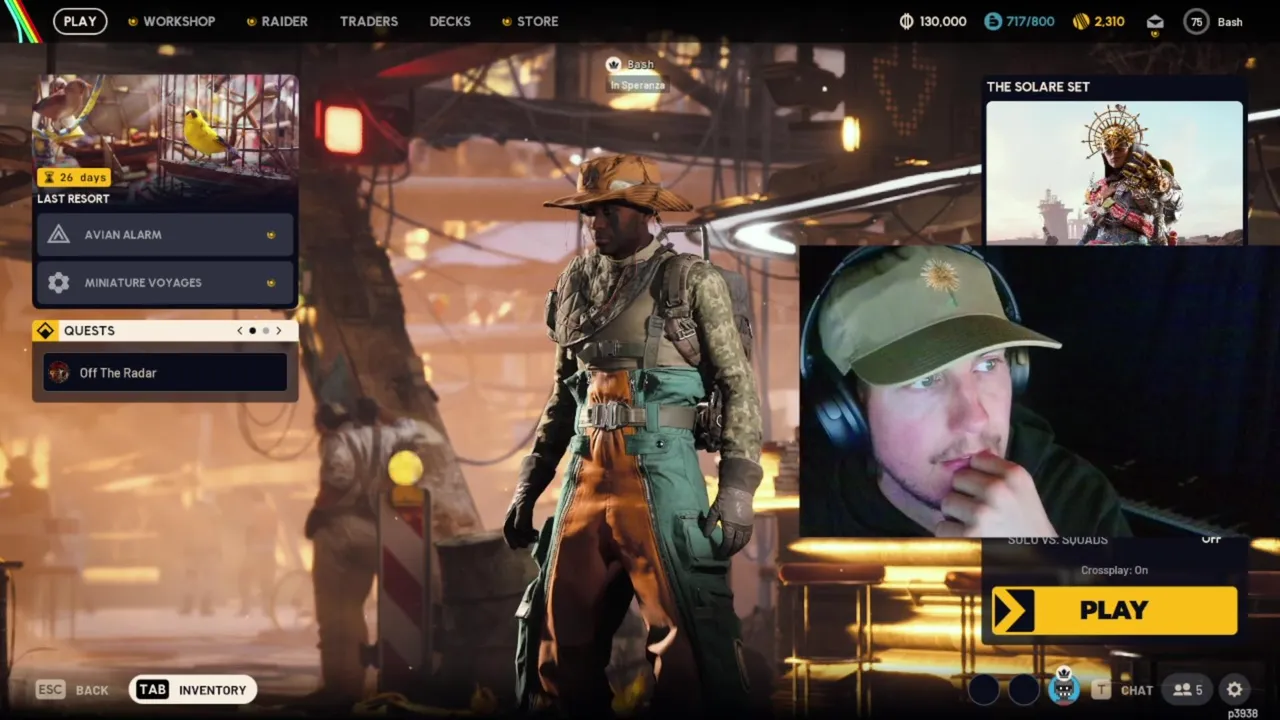Click the level 75 profile badge
The height and width of the screenshot is (720, 1280).
(x=1196, y=21)
